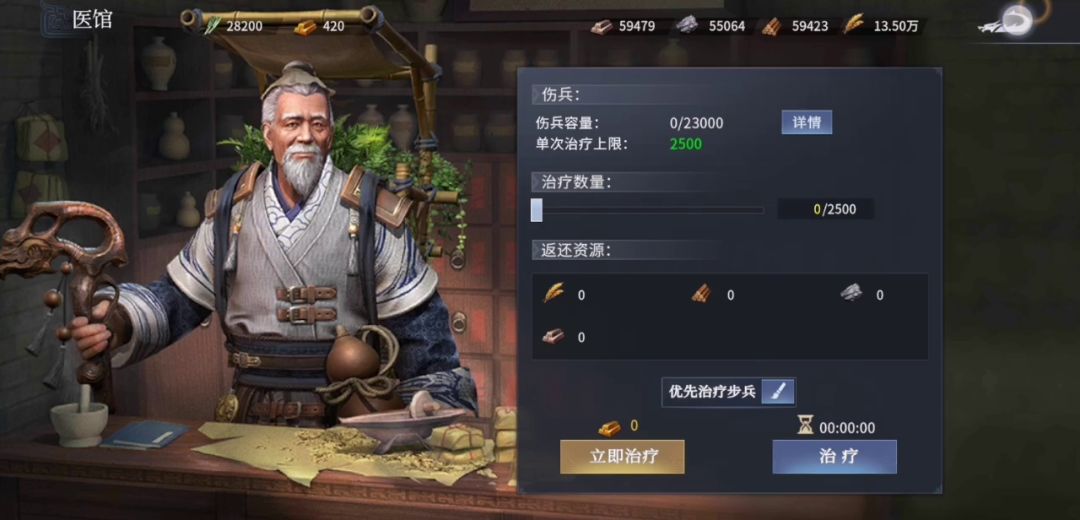This screenshot has height=520, width=1080.
Task: Tap the wood icon in 返还资源
Action: pos(702,294)
